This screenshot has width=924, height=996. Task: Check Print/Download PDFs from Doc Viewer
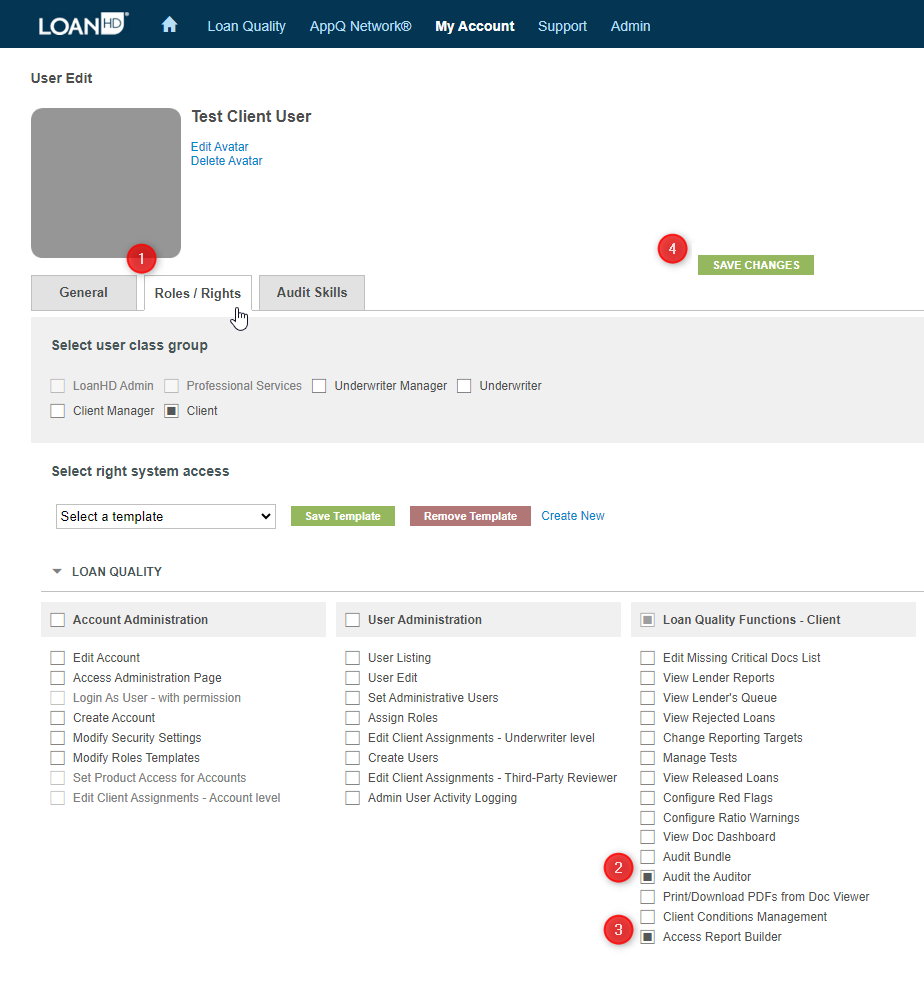tap(647, 897)
